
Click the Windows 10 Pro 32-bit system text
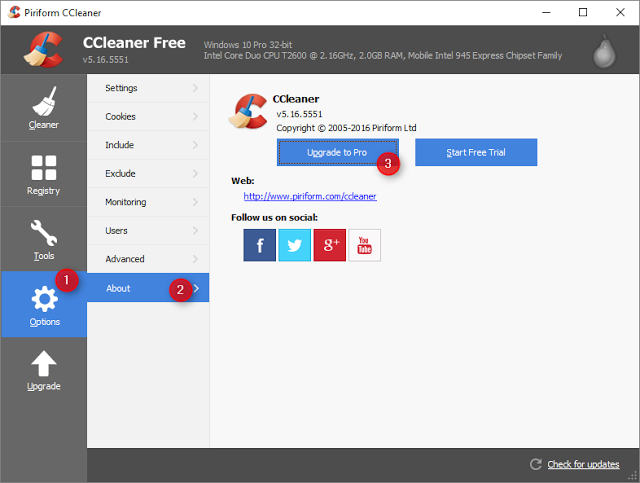coord(248,45)
